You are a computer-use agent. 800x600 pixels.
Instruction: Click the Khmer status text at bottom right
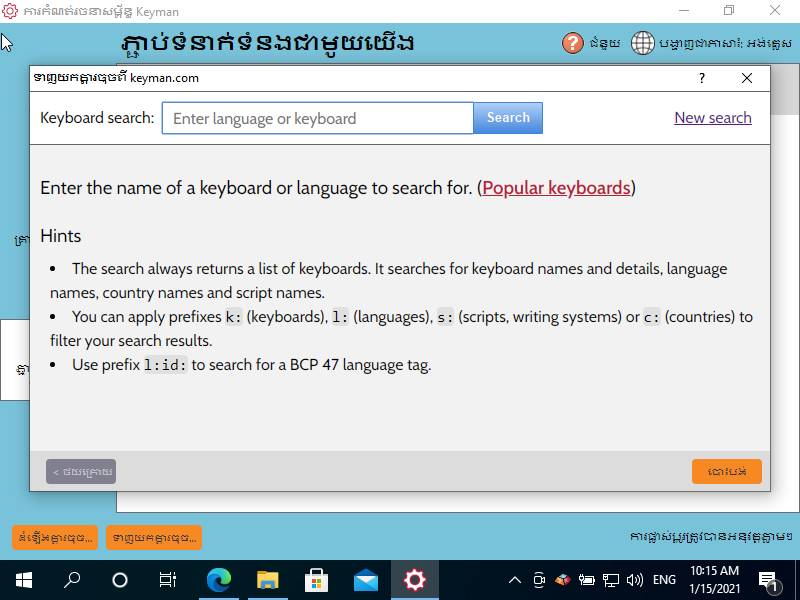coord(711,537)
